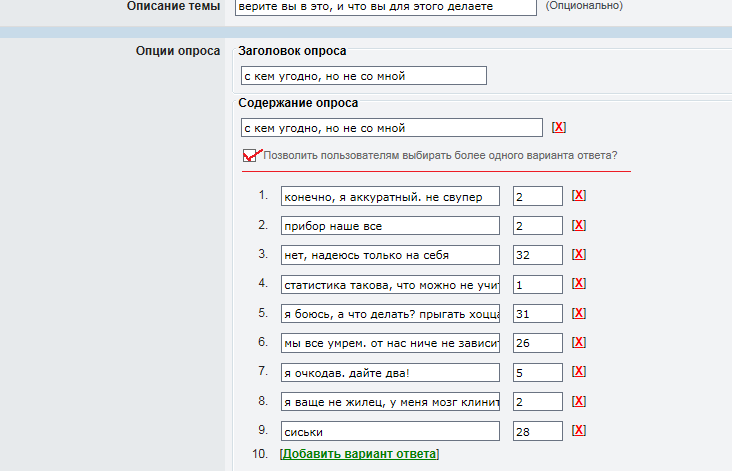Remove poll option 1 with its red X
Viewport: 732px width, 471px height.
pos(579,196)
